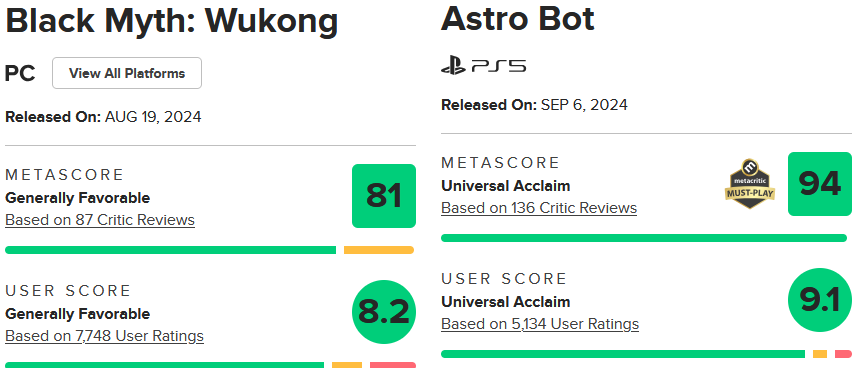
Task: Click red negative segment of Wukong user bar
Action: [392, 365]
